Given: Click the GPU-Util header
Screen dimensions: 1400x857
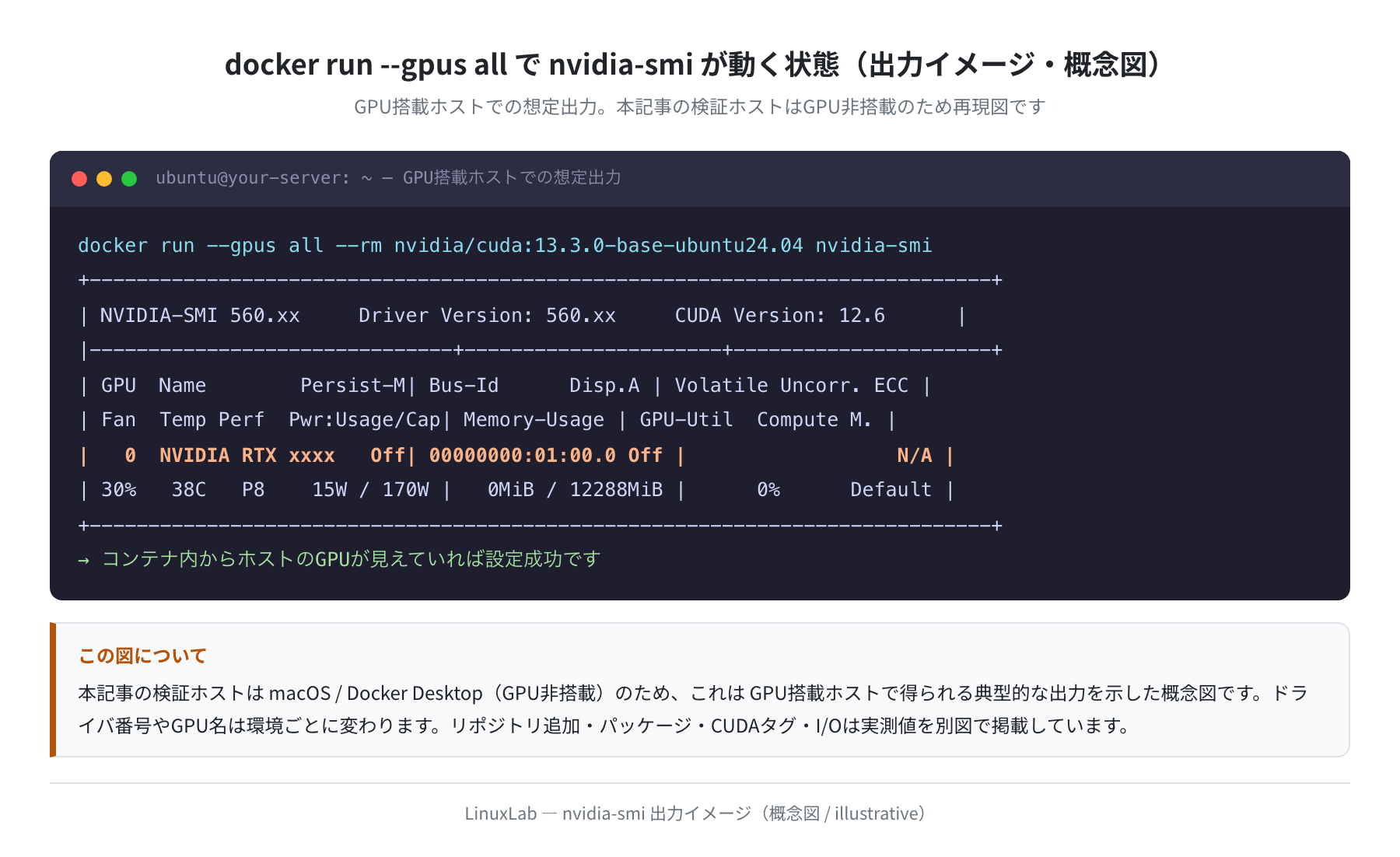Looking at the screenshot, I should point(686,420).
